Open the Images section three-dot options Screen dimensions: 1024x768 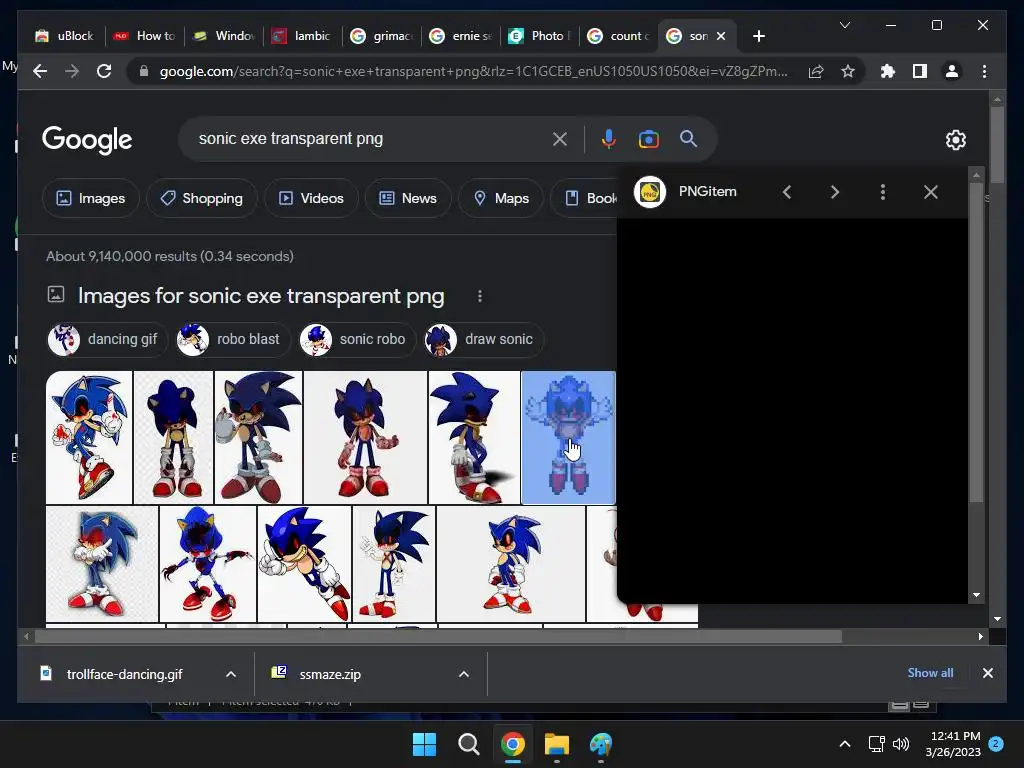tap(480, 296)
